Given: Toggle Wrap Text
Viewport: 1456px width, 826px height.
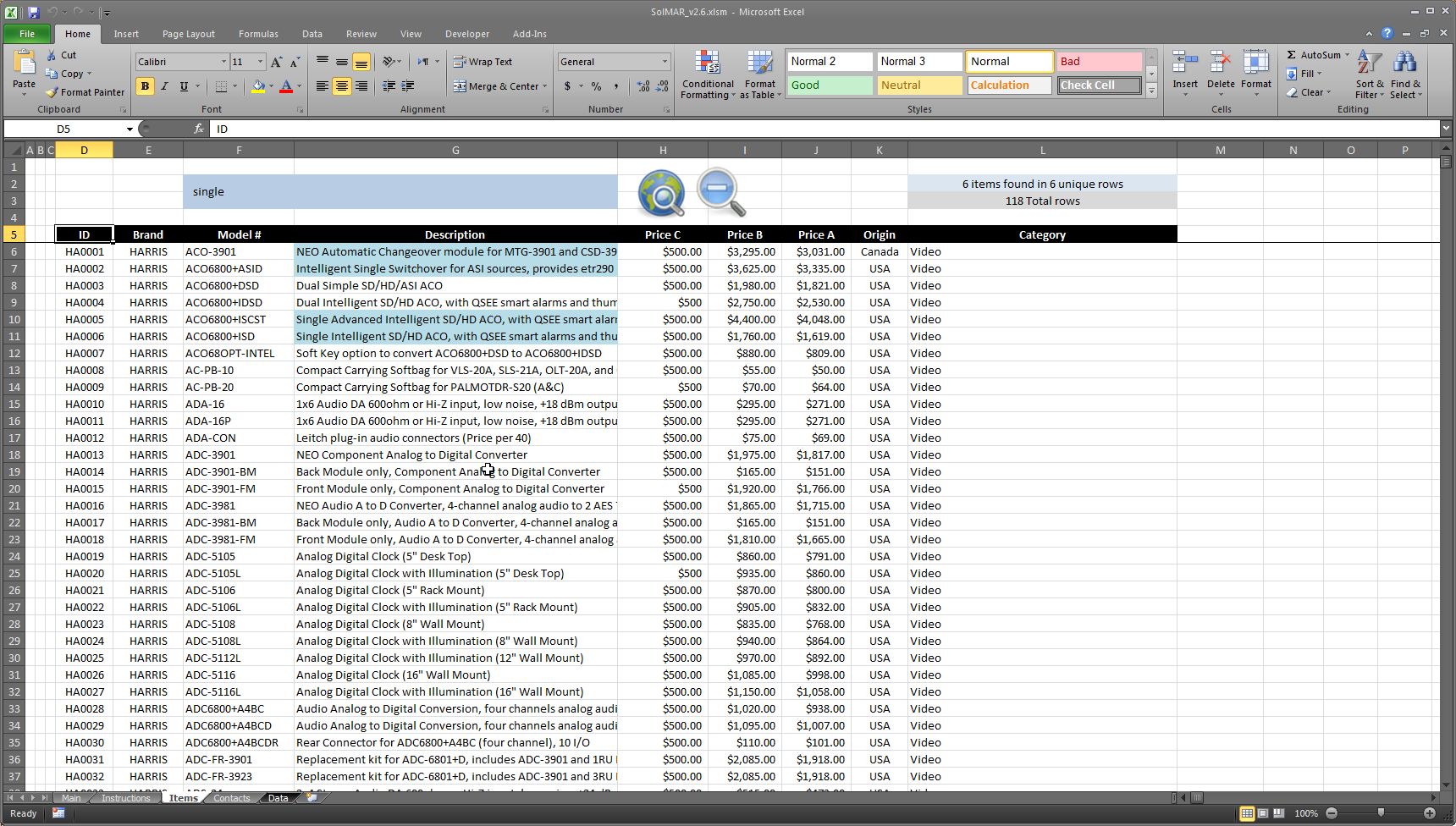Looking at the screenshot, I should [x=483, y=62].
